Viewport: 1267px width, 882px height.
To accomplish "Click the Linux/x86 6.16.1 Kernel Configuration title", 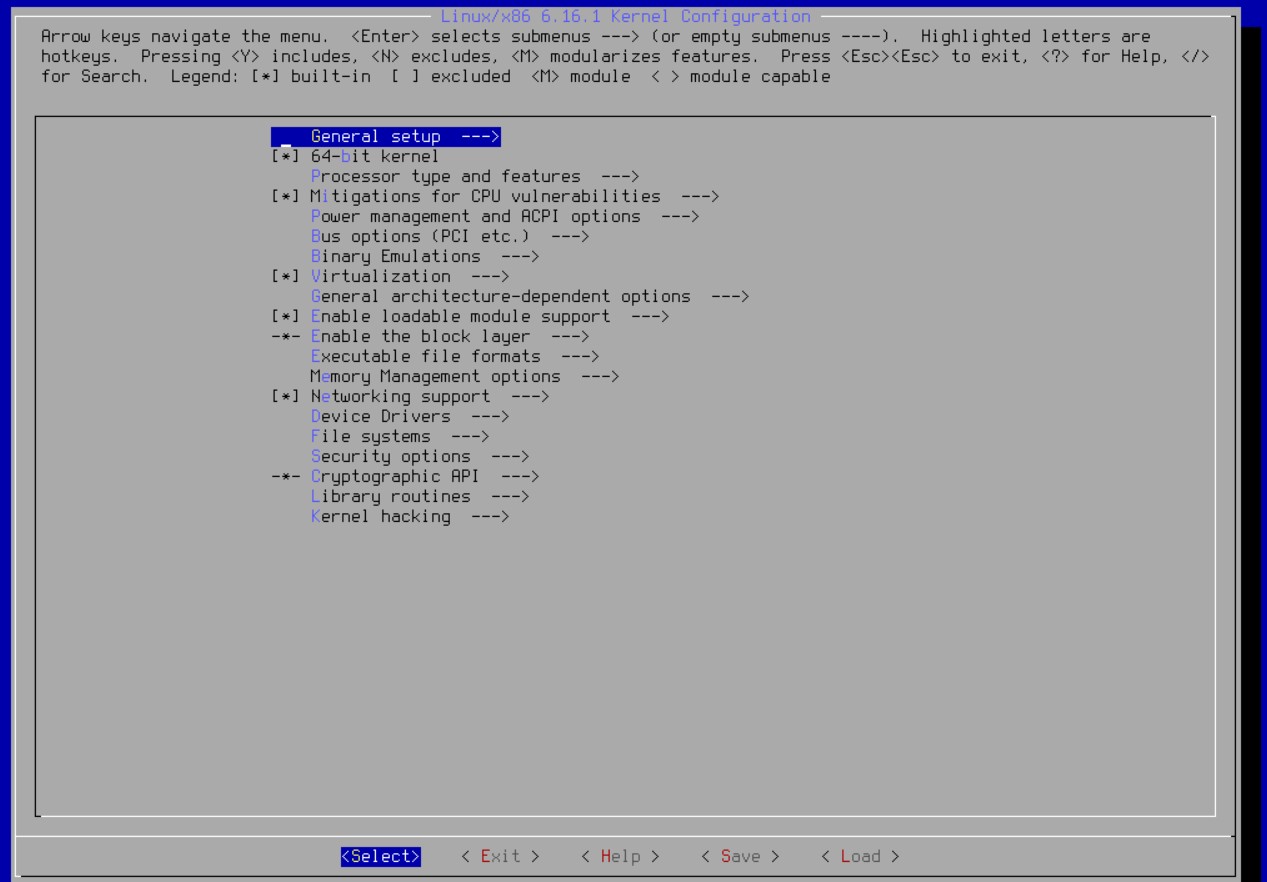I will click(x=625, y=16).
